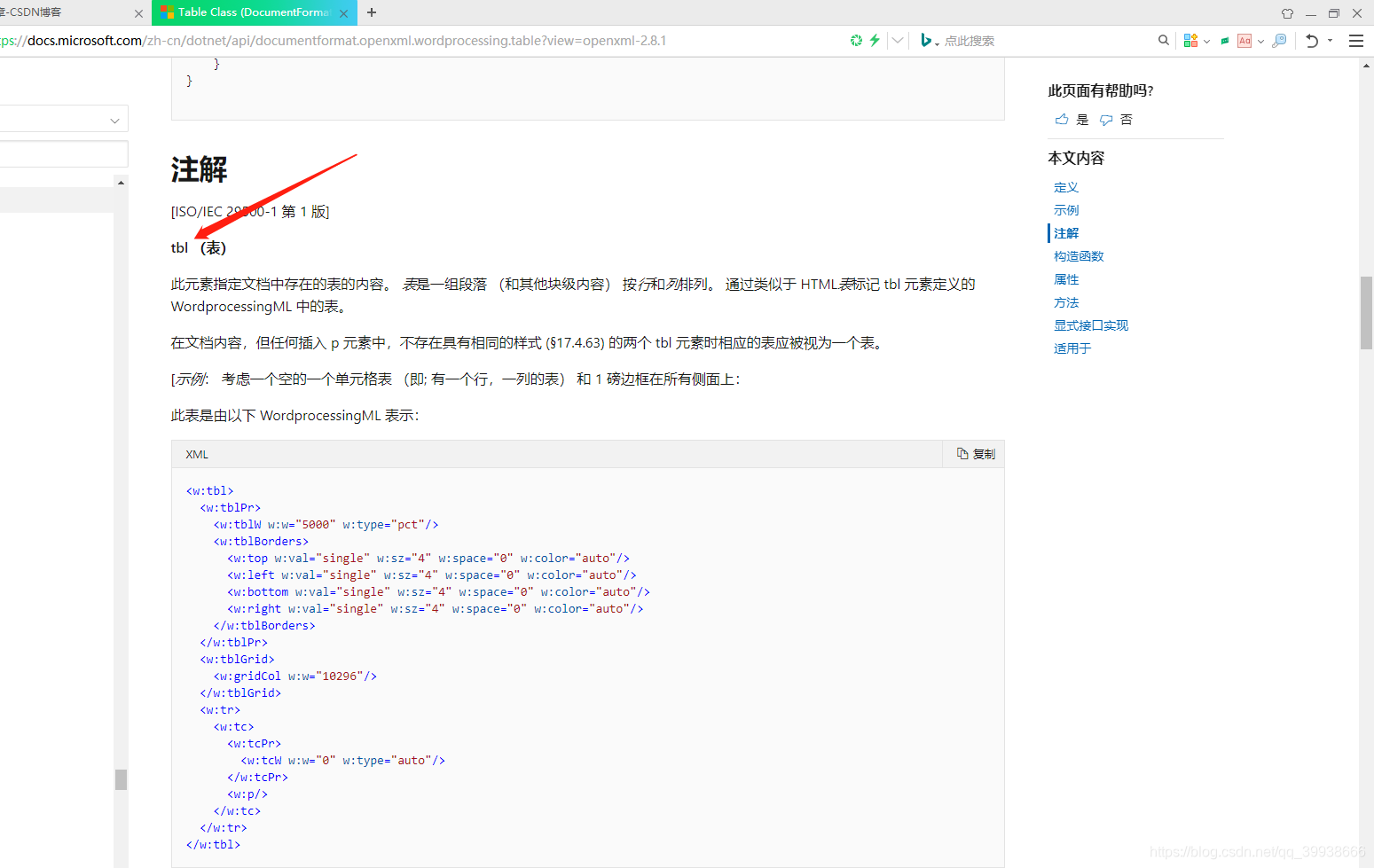Expand the chevron beside the lightning icon

[897, 40]
